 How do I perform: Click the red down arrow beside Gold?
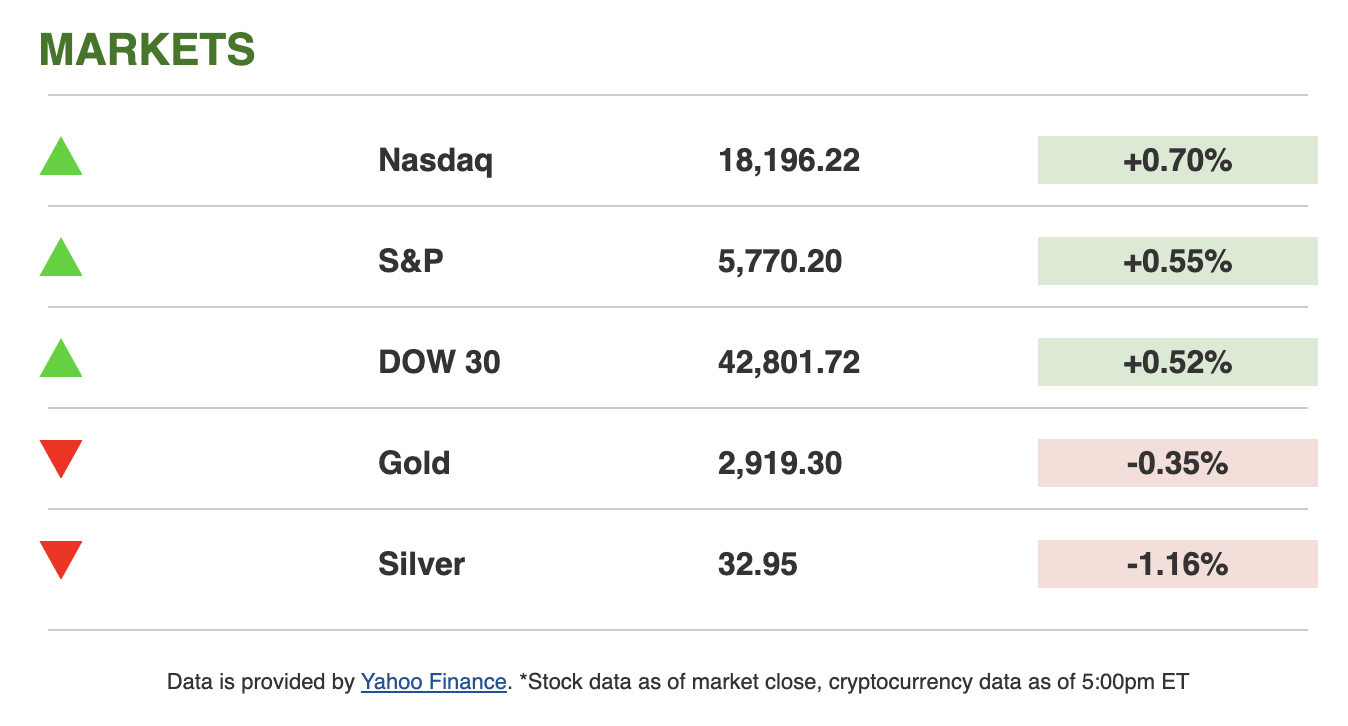tap(61, 457)
